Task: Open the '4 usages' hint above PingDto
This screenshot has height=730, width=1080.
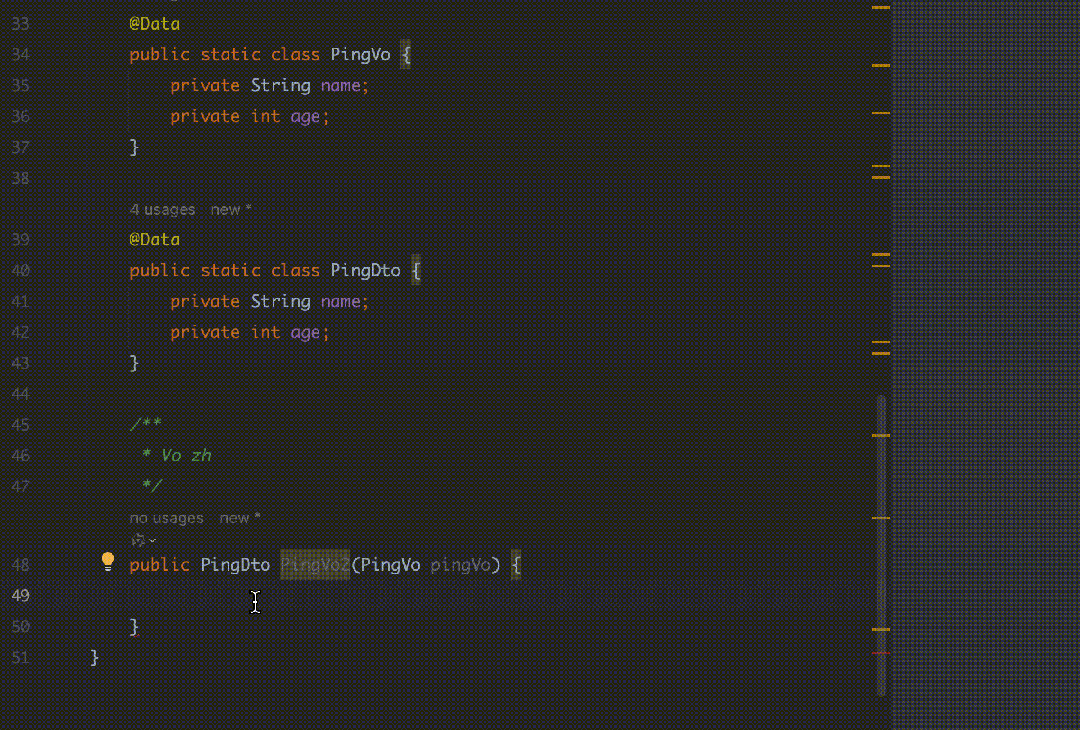Action: [x=163, y=209]
